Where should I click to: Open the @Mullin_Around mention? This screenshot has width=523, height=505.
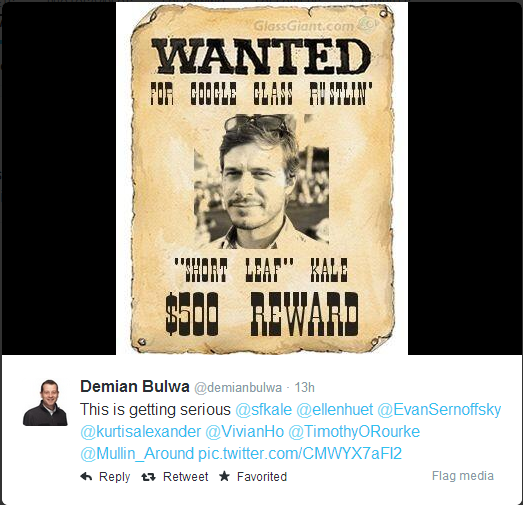pos(137,454)
